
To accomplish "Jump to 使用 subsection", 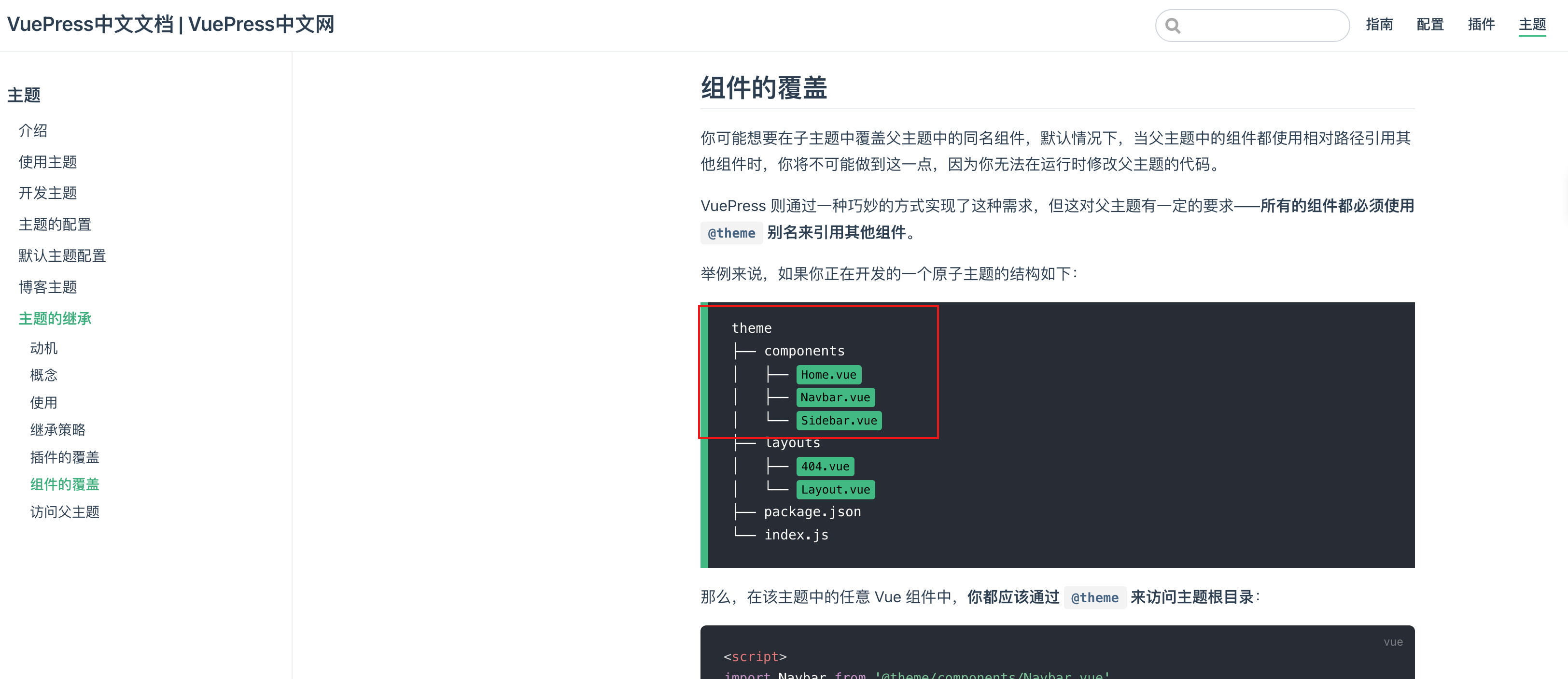I will coord(44,403).
